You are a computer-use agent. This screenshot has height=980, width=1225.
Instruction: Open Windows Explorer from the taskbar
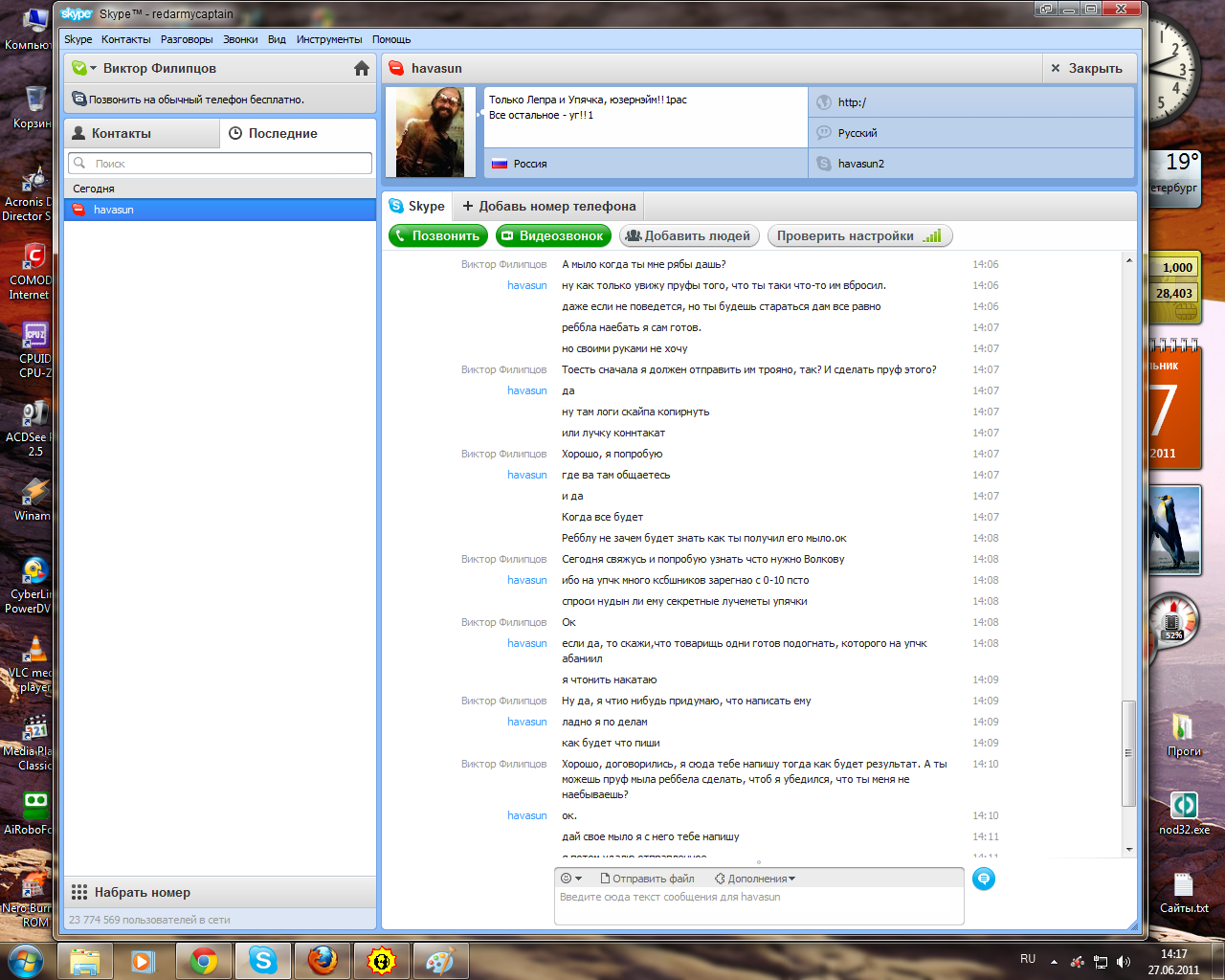pos(85,960)
